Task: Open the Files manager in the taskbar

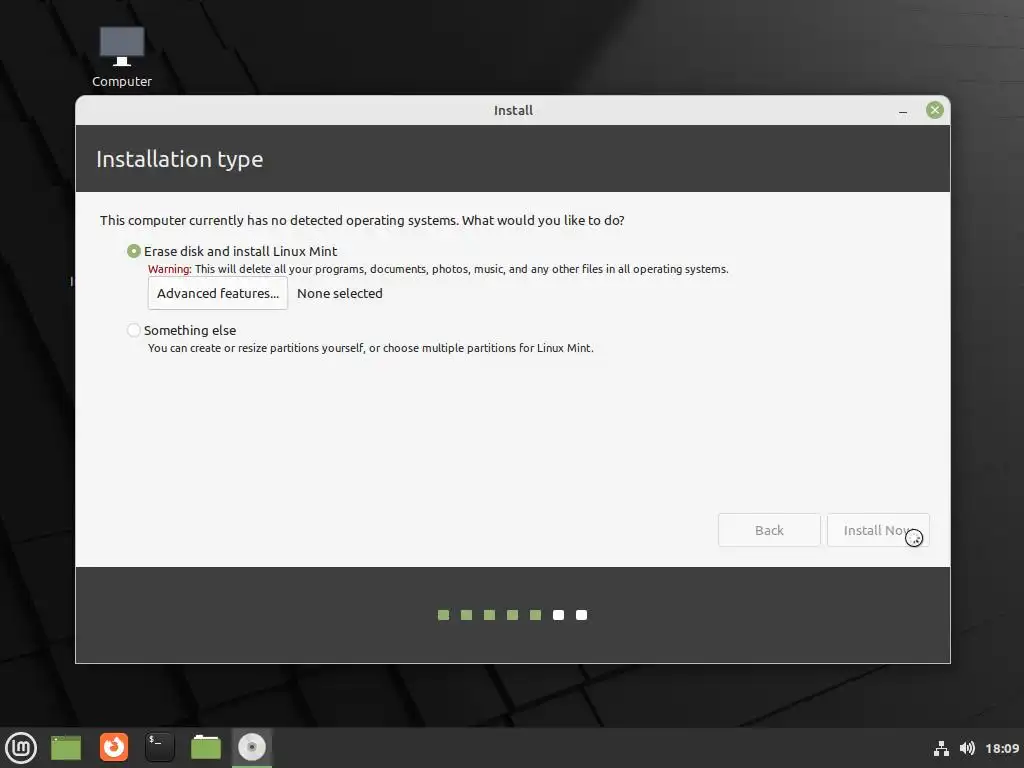Action: click(x=206, y=747)
